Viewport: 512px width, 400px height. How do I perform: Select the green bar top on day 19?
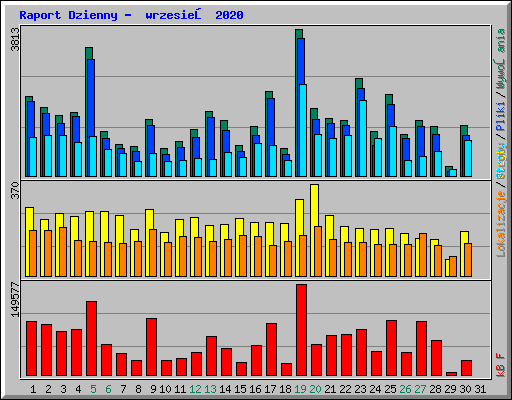(299, 34)
